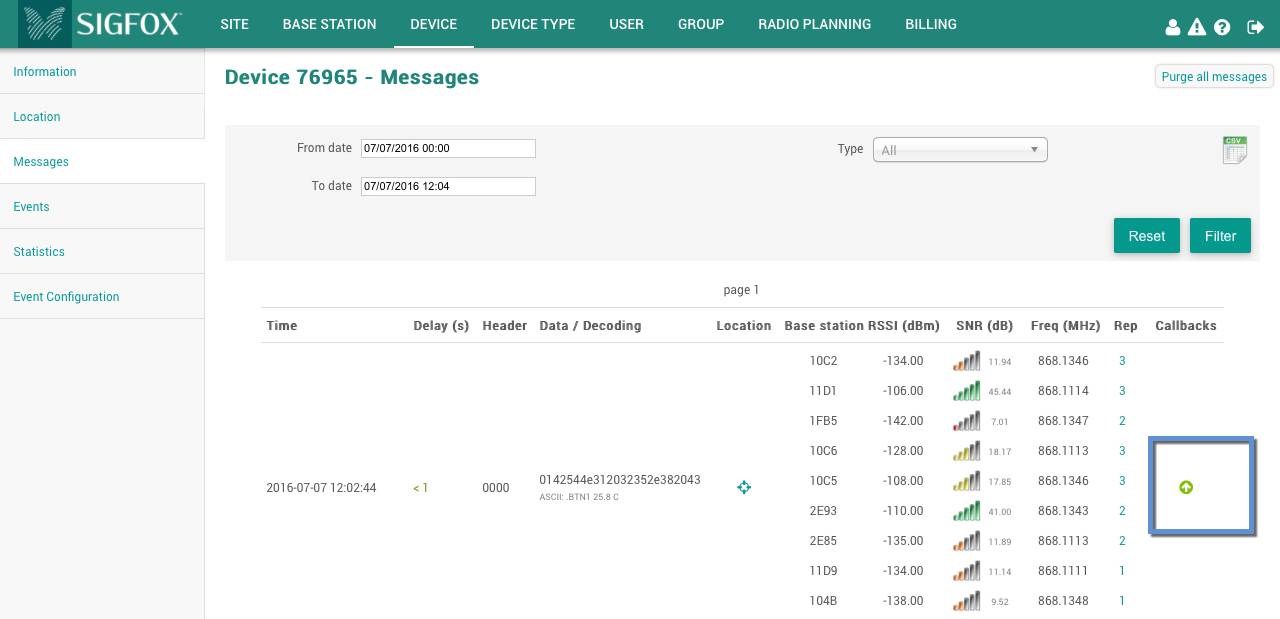The image size is (1280, 619).
Task: Click Rep link for base station 10C2
Action: (x=1122, y=361)
